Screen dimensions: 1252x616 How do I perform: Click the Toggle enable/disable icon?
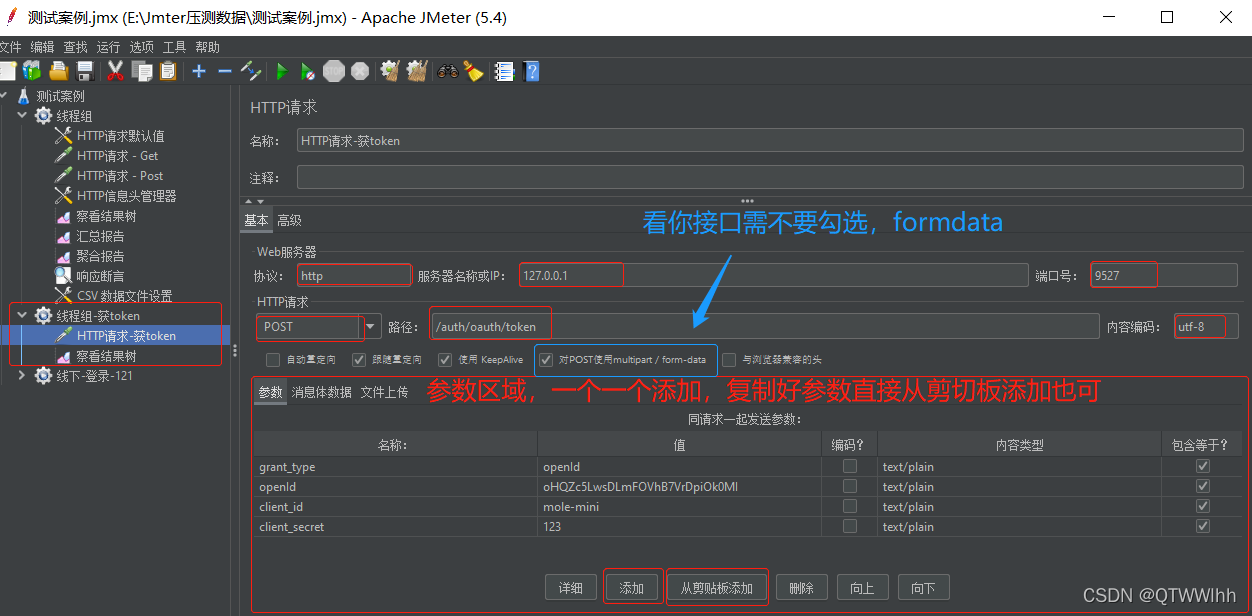tap(251, 71)
